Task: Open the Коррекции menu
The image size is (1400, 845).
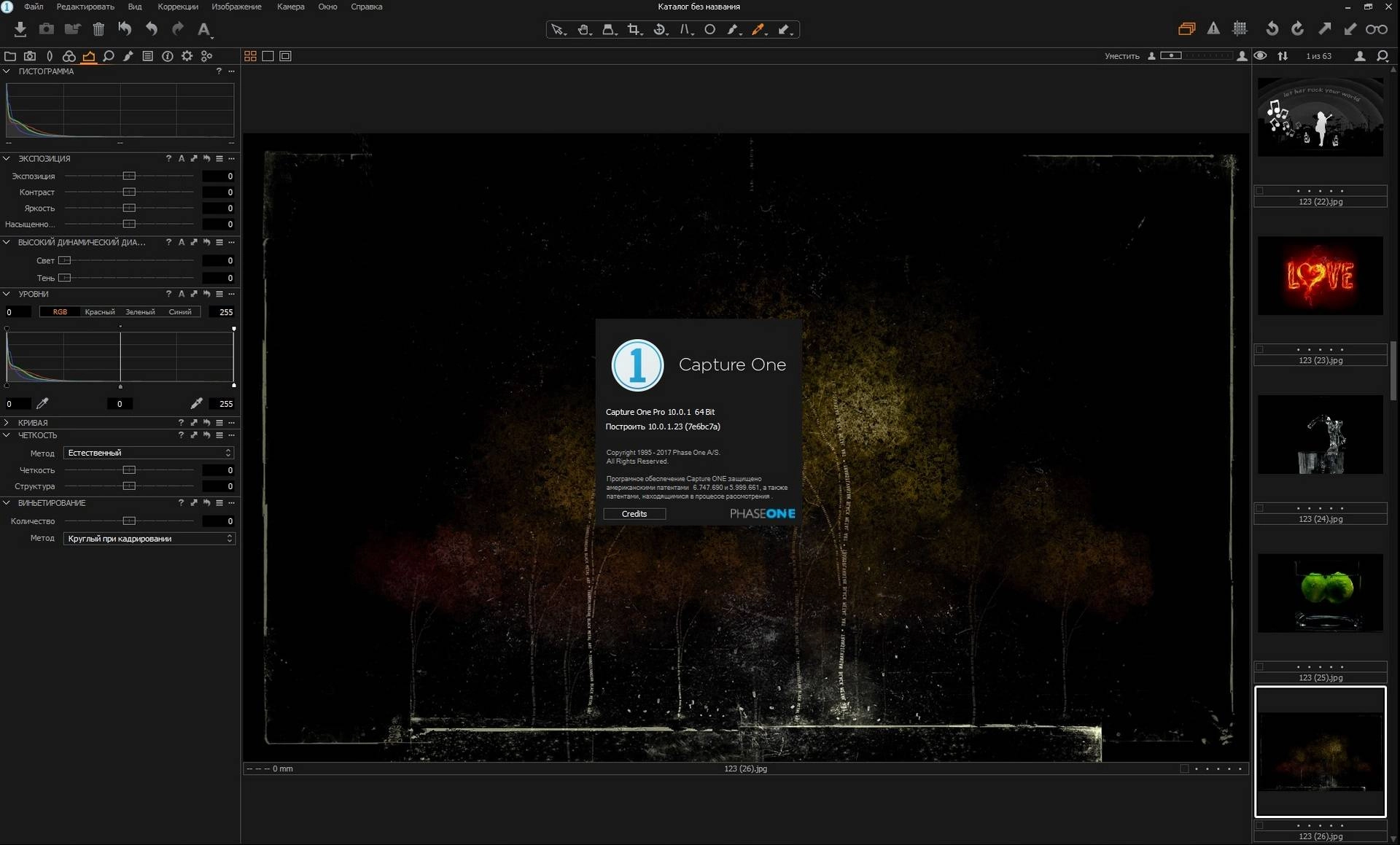Action: 178,7
